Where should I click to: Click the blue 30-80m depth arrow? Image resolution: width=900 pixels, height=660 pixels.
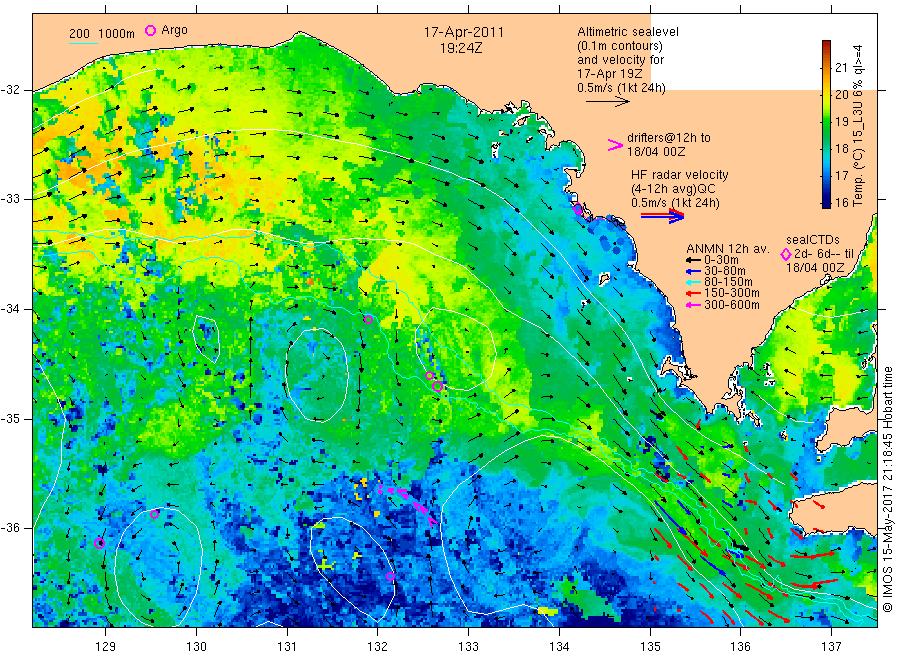693,271
